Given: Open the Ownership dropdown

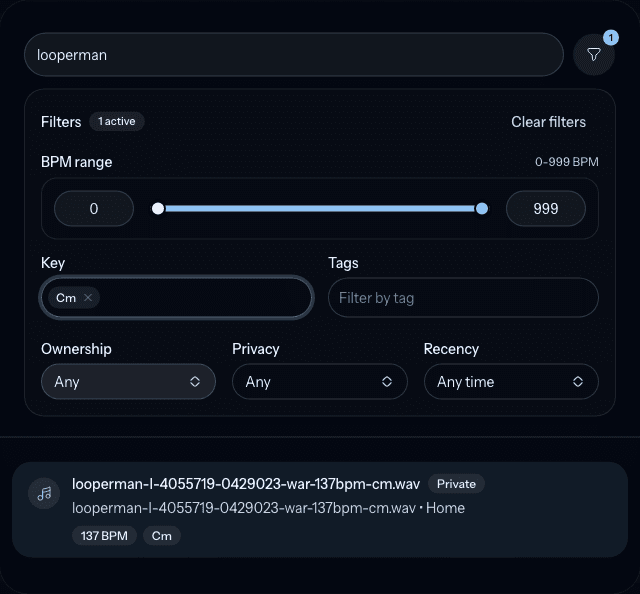Looking at the screenshot, I should [128, 382].
